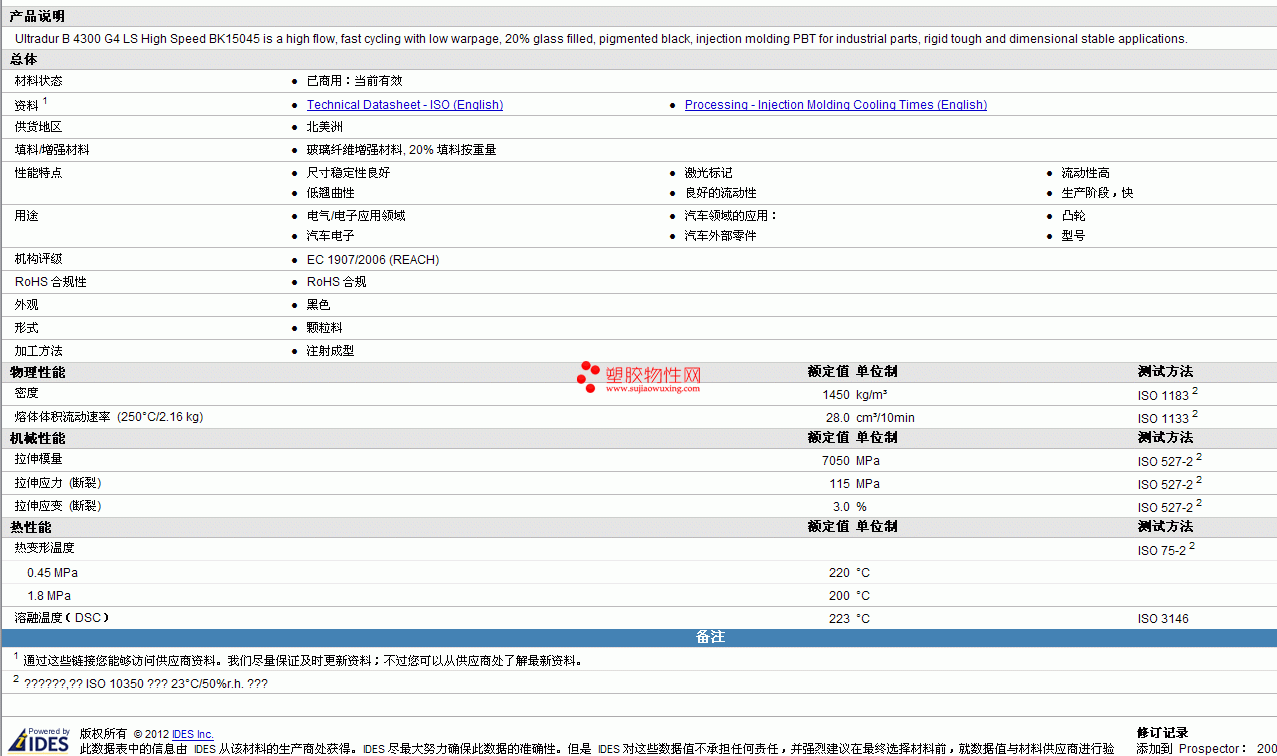The height and width of the screenshot is (756, 1277).
Task: Click the ISO 3146 test method
Action: [x=1163, y=619]
